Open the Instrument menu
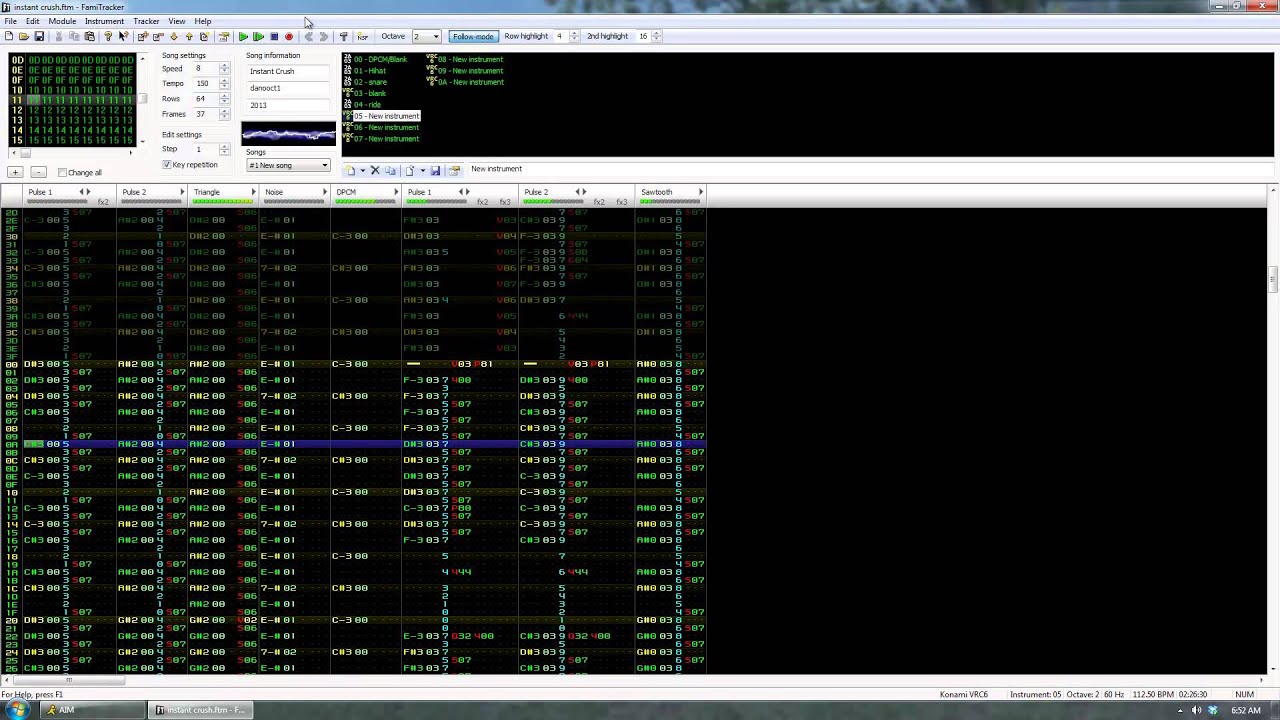The height and width of the screenshot is (720, 1280). coord(104,21)
